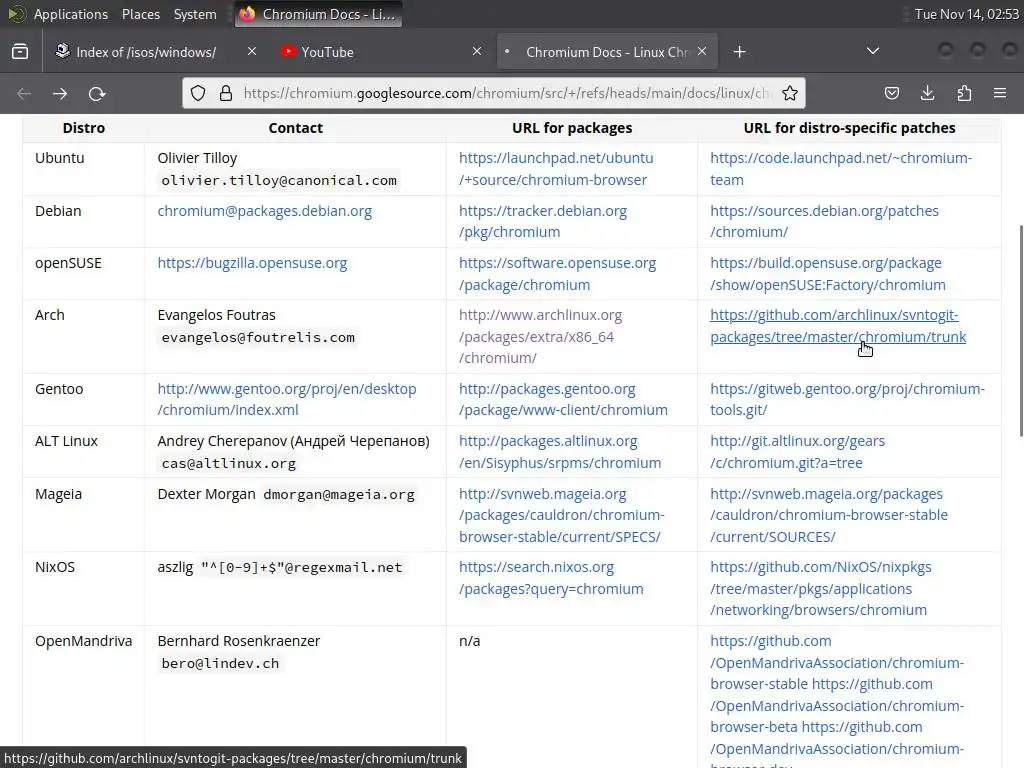Click the URL for packages column header
Image resolution: width=1024 pixels, height=768 pixels.
point(572,128)
